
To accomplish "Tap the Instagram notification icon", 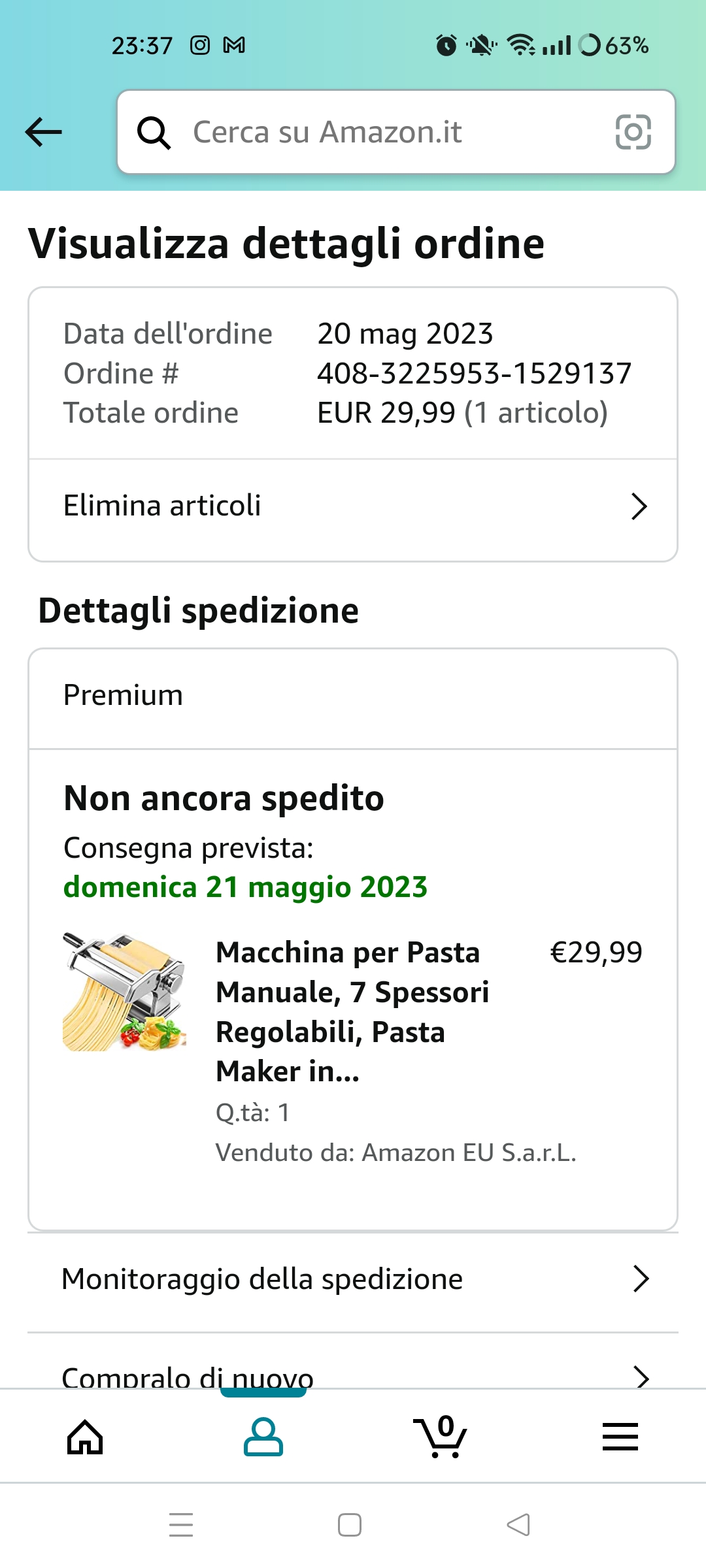I will (200, 45).
